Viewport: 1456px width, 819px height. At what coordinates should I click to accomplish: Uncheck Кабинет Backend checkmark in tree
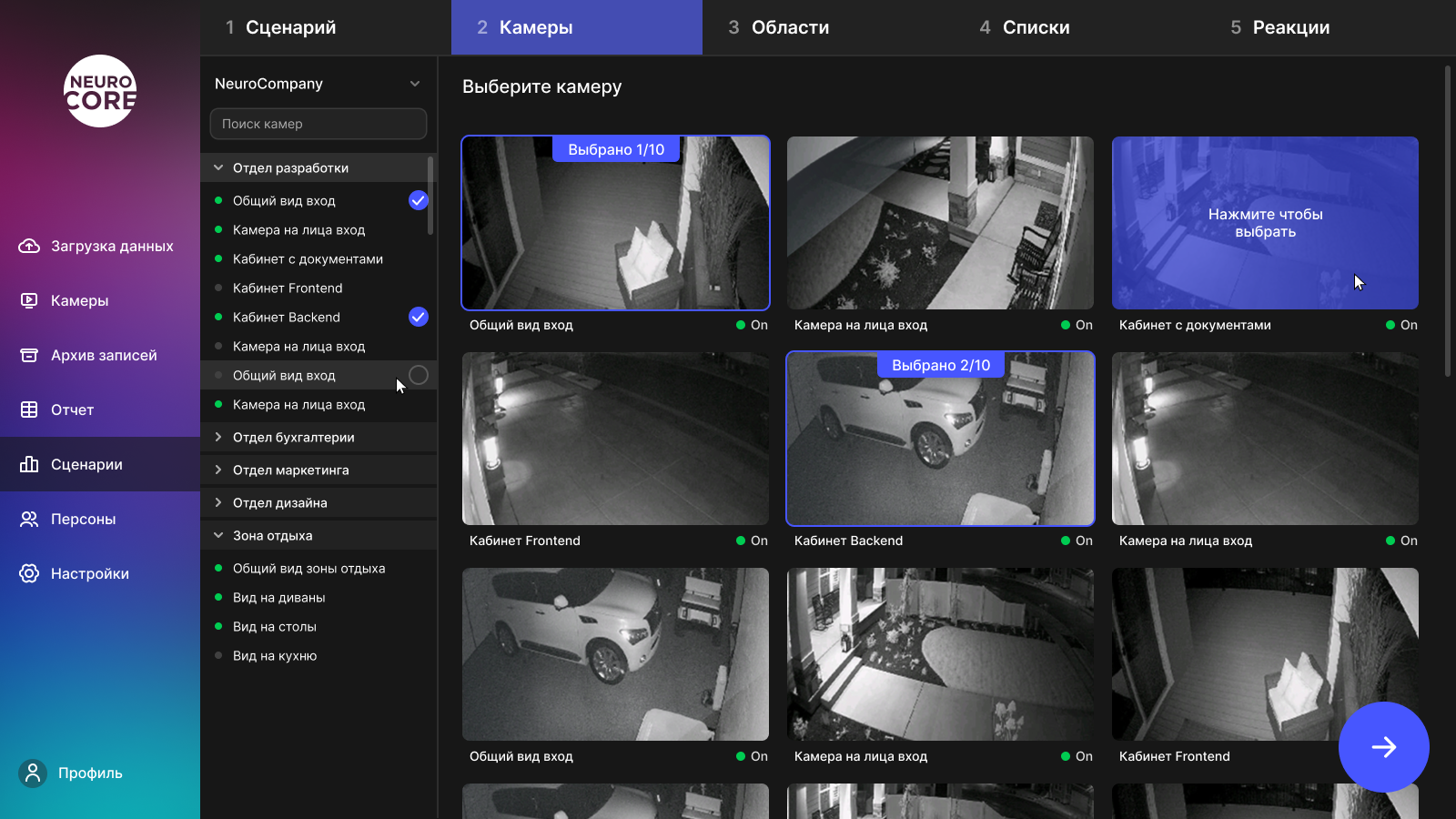point(419,317)
